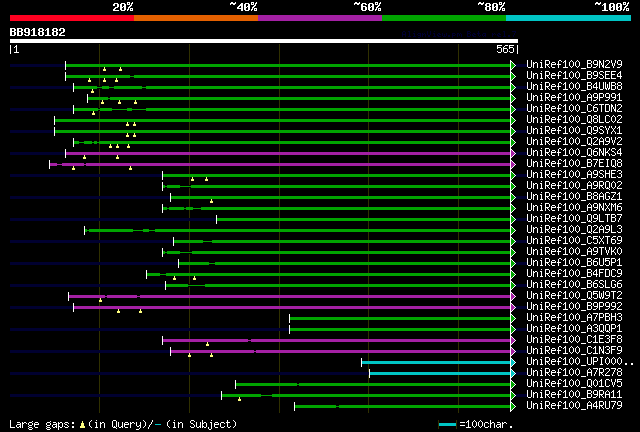Click the green alignment bar for Q2A9L3
The image size is (640, 432).
(x=298, y=231)
